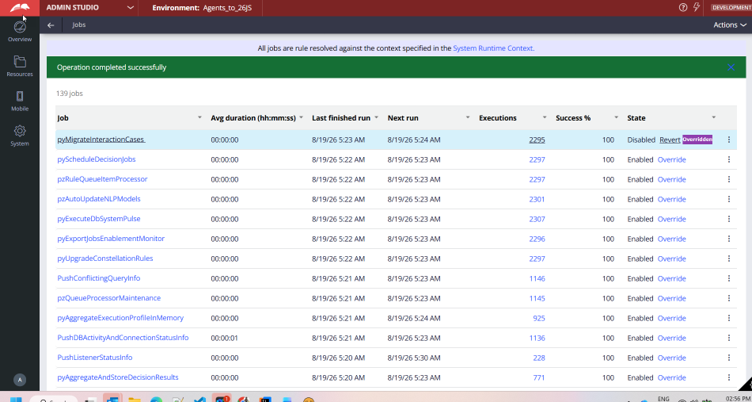Click the Pega logo in top-left corner
The width and height of the screenshot is (752, 402).
click(20, 8)
